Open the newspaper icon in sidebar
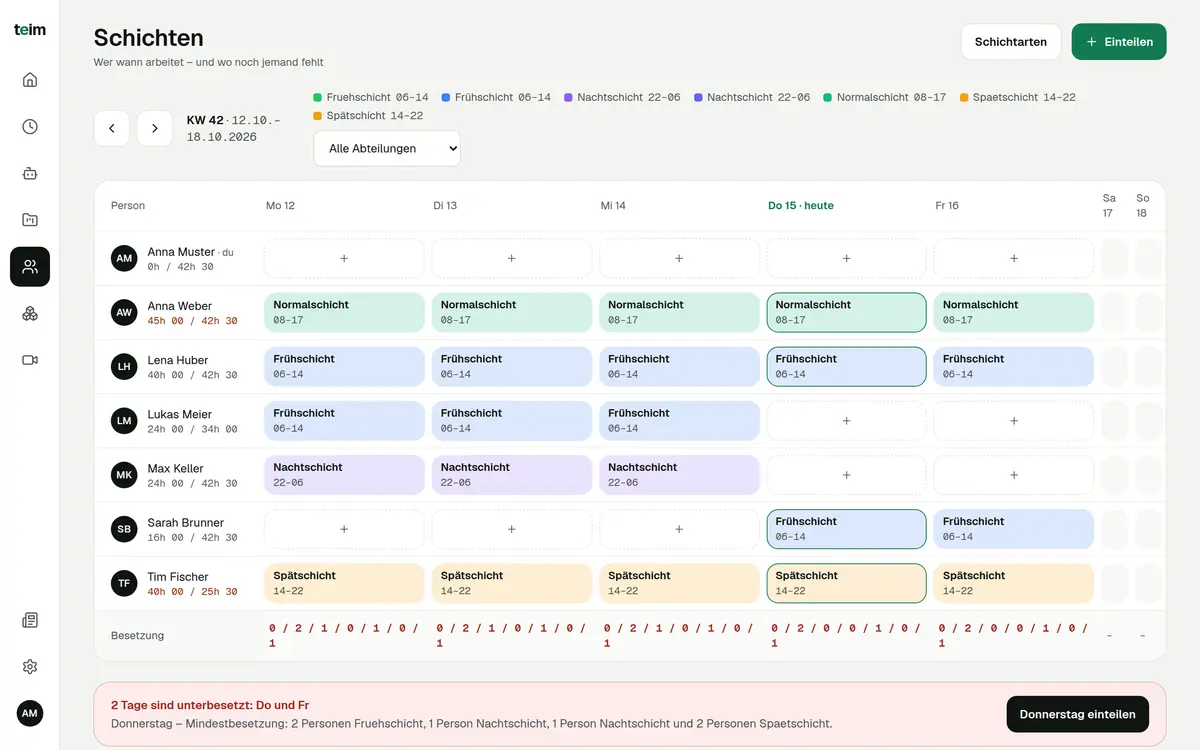This screenshot has width=1200, height=750. [30, 620]
